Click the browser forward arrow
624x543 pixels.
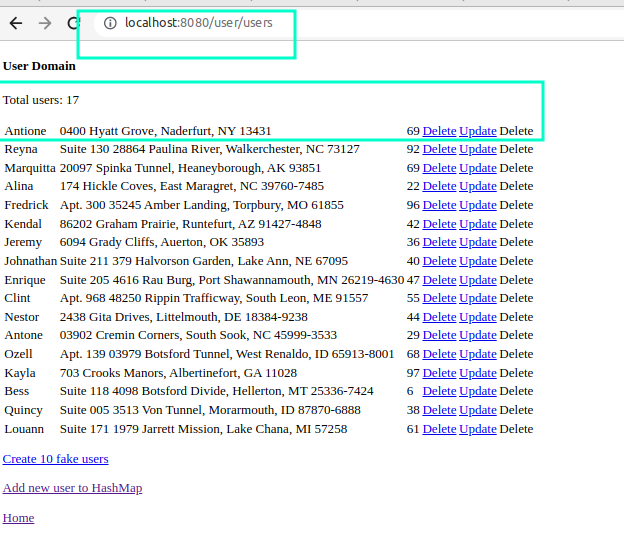click(x=45, y=23)
